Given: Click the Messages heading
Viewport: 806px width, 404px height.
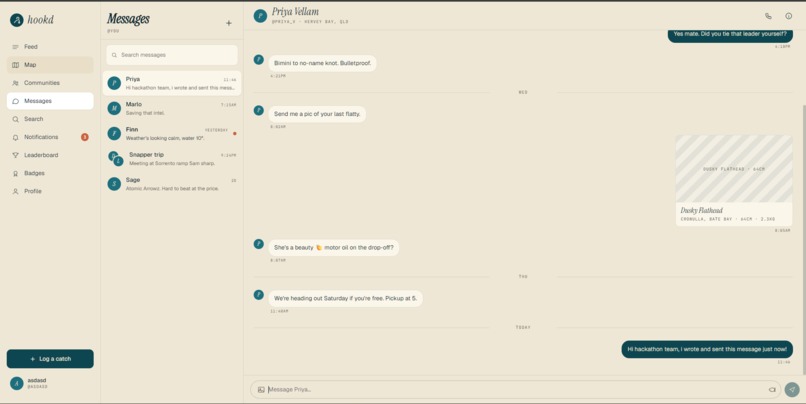Looking at the screenshot, I should [x=128, y=19].
